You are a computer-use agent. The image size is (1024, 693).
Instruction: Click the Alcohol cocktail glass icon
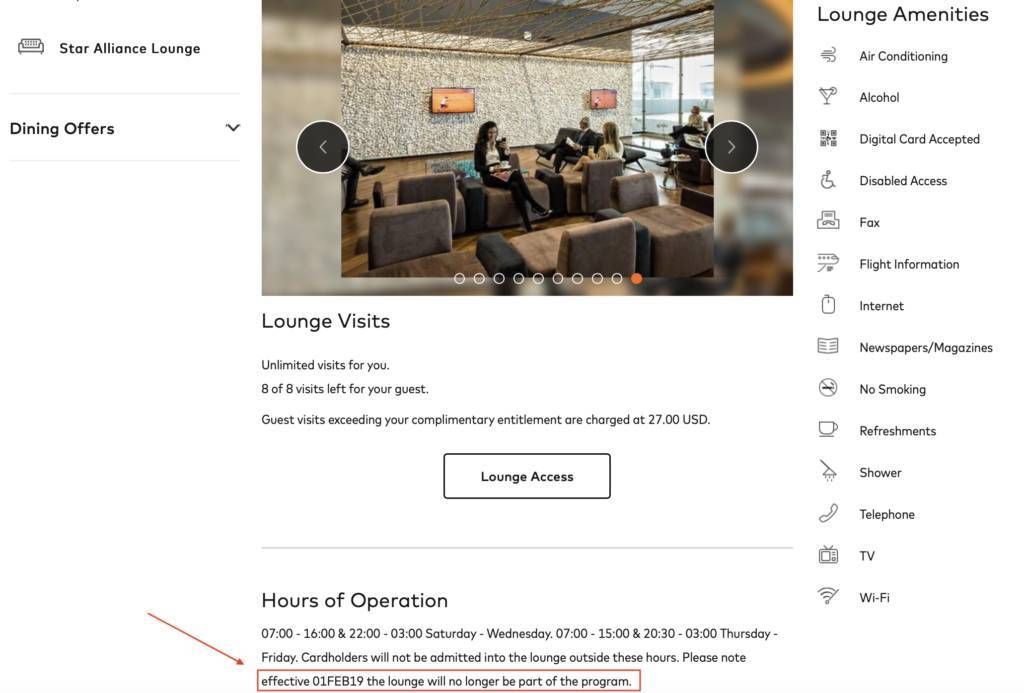pos(828,96)
